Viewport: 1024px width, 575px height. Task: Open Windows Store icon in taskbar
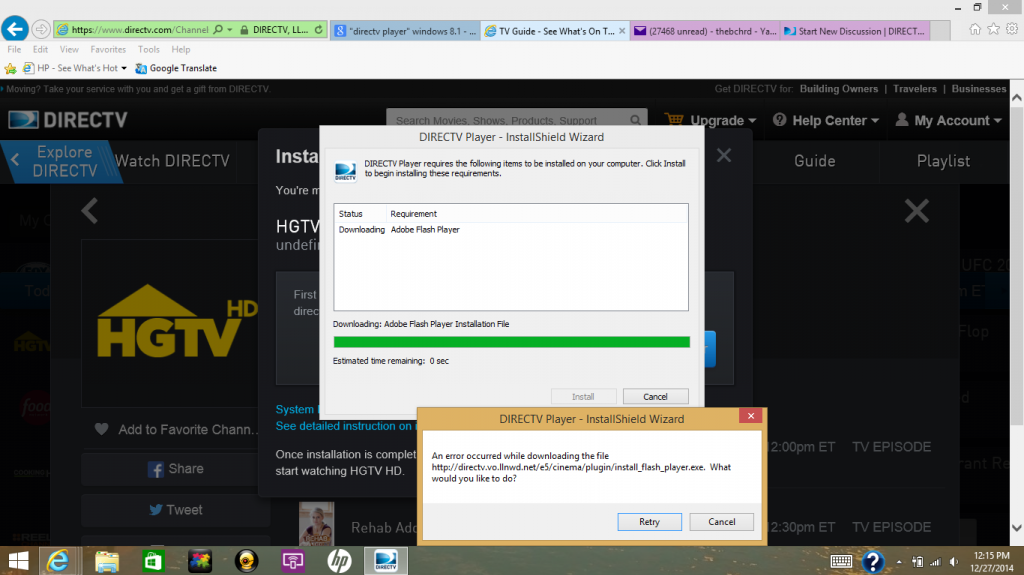pyautogui.click(x=153, y=561)
